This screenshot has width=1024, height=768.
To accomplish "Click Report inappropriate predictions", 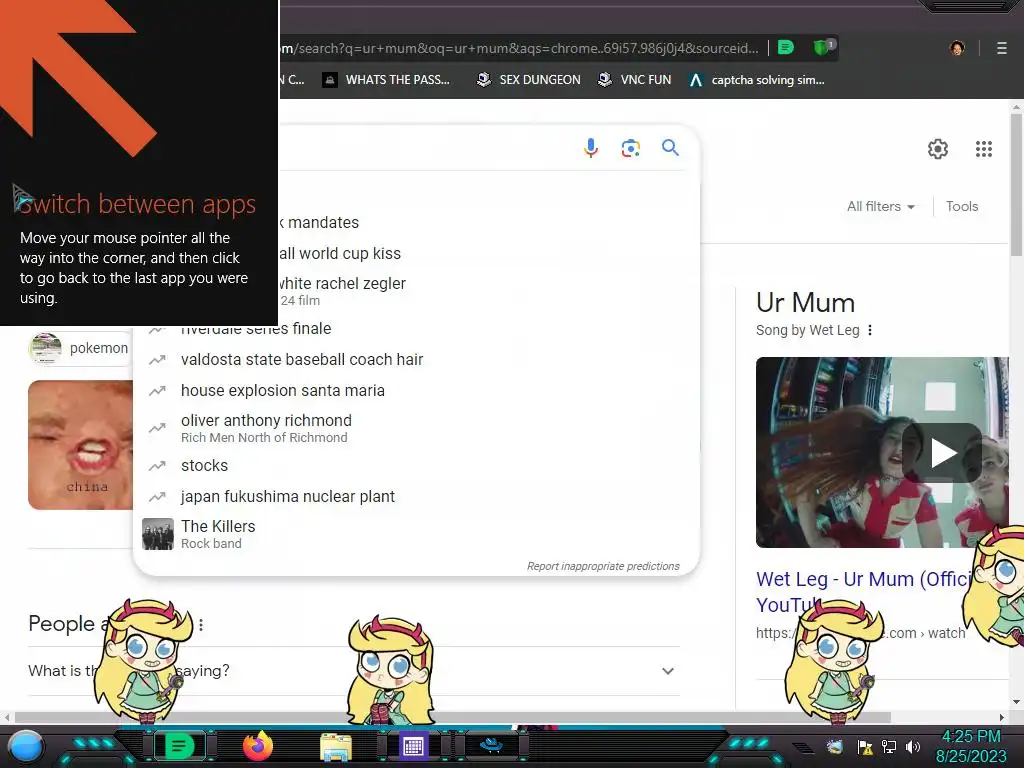I will click(603, 566).
